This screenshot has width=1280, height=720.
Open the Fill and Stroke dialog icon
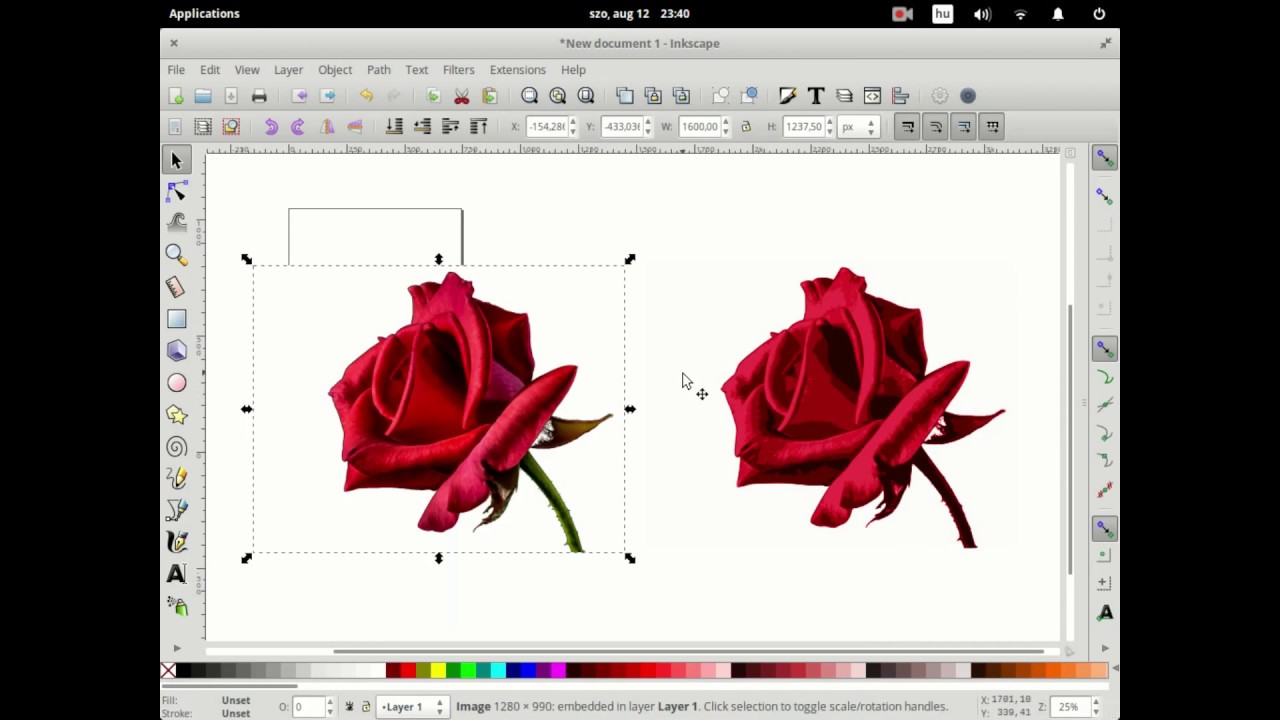(x=787, y=95)
